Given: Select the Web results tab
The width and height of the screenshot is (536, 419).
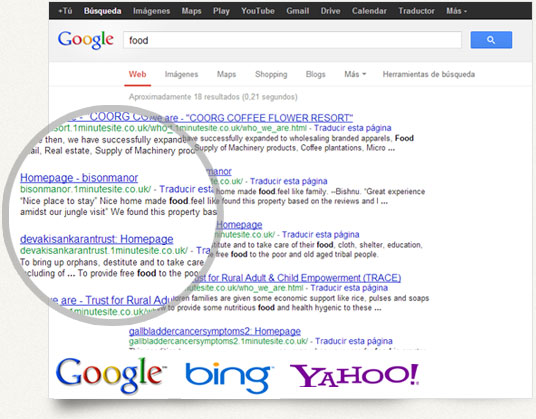Looking at the screenshot, I should [x=137, y=74].
